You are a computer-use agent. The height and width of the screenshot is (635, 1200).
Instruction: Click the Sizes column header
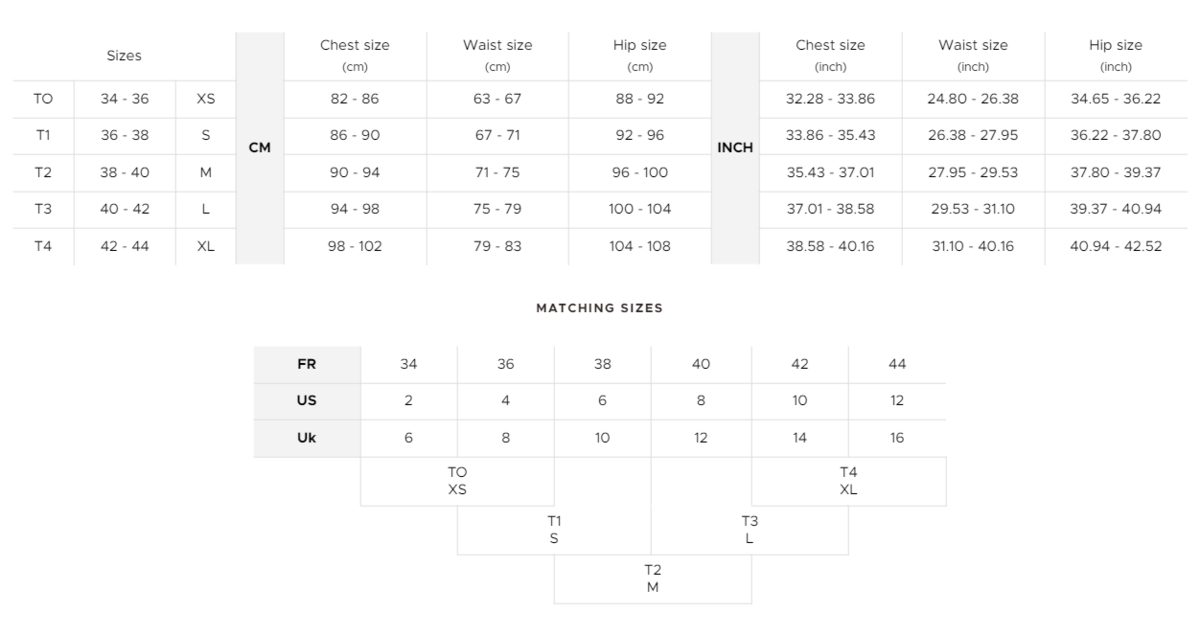coord(124,56)
